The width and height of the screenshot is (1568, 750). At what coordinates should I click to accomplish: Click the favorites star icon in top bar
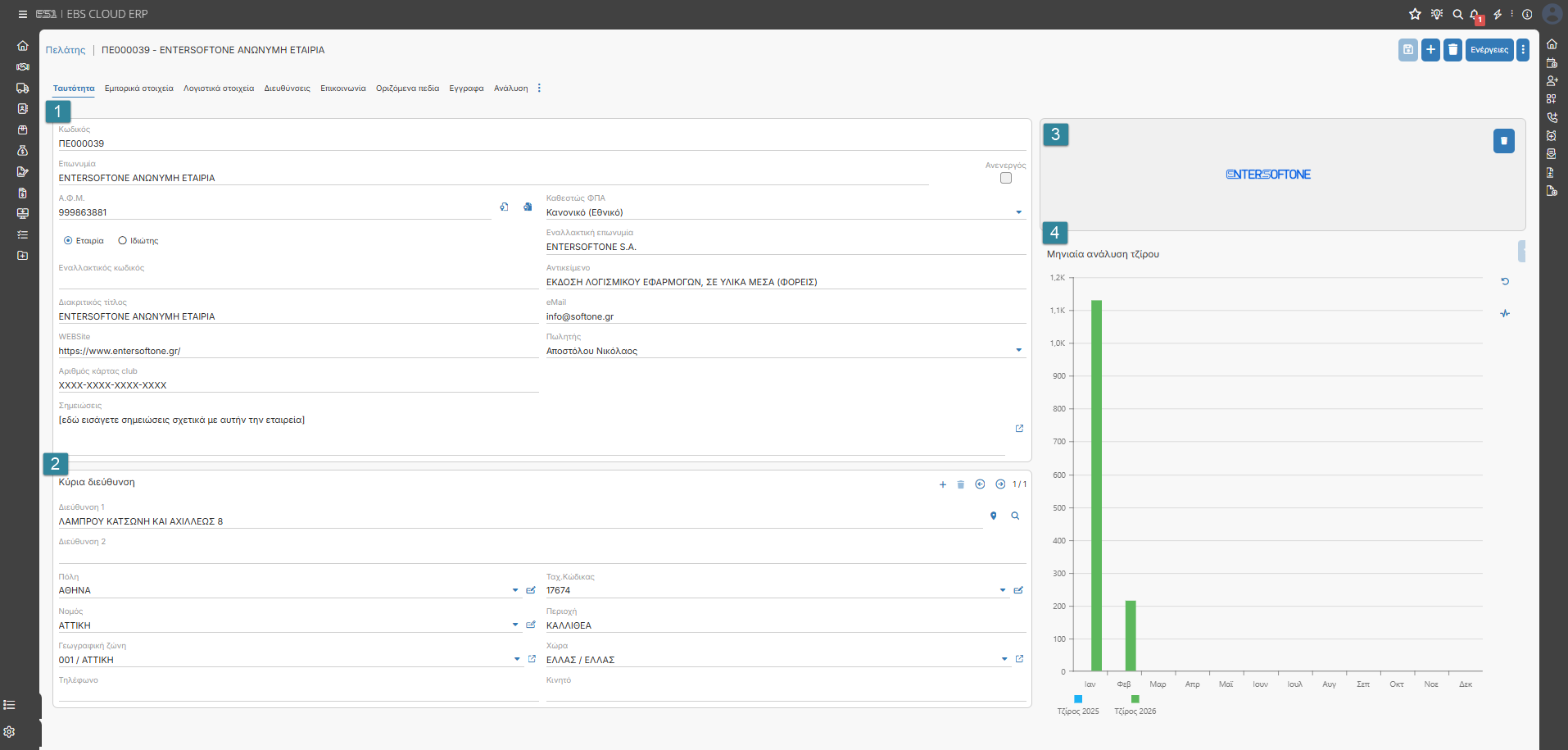[1415, 14]
